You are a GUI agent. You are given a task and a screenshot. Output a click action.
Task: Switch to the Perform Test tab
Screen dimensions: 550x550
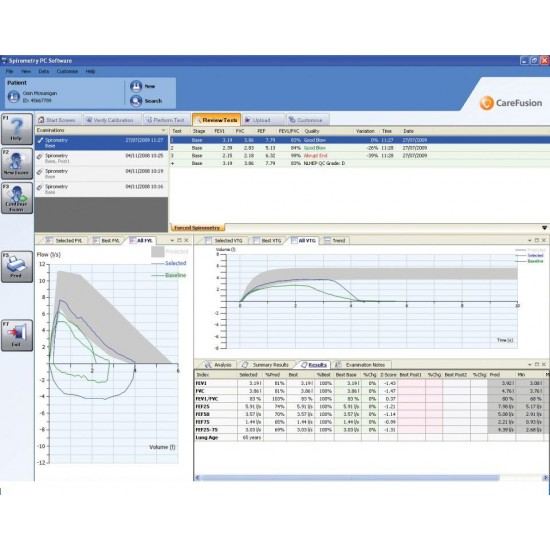(166, 120)
